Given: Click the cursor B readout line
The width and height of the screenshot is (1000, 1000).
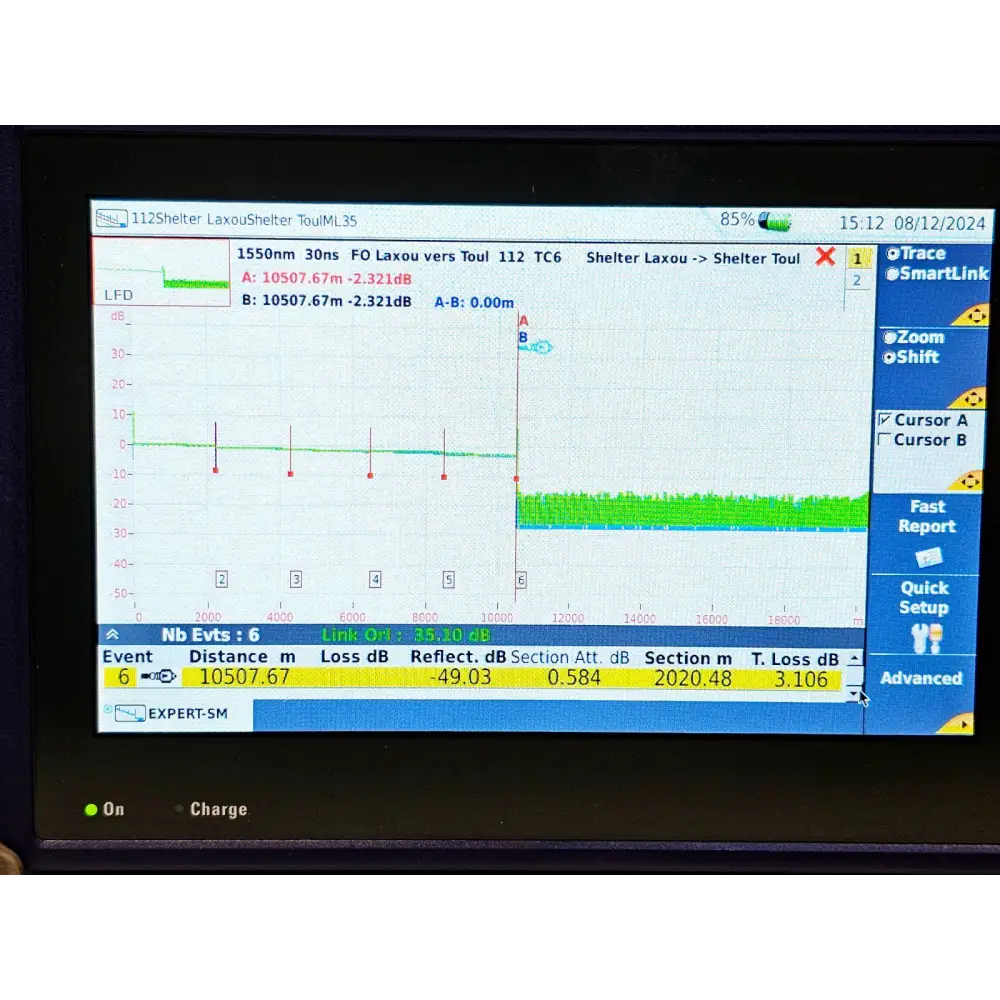Looking at the screenshot, I should (327, 300).
